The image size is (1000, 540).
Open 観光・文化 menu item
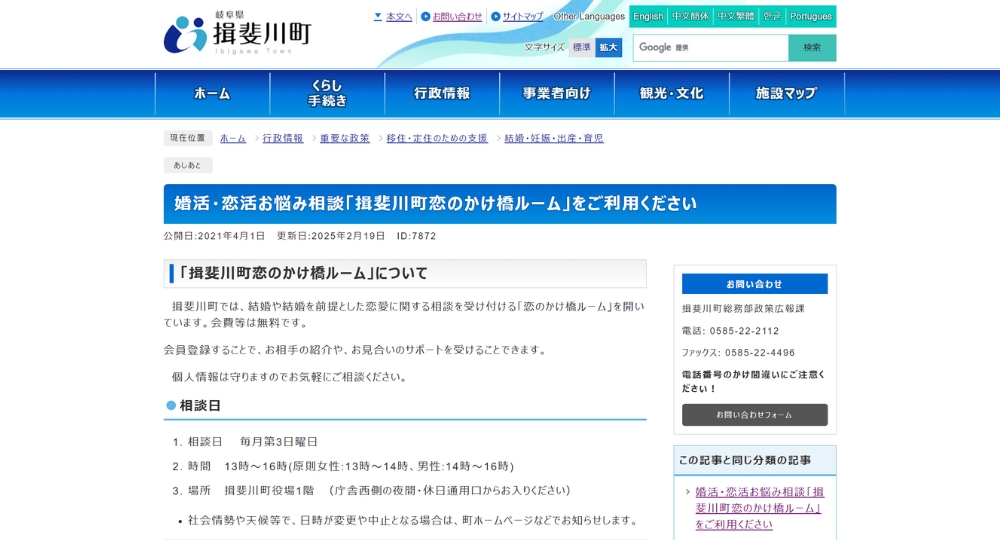pos(672,93)
